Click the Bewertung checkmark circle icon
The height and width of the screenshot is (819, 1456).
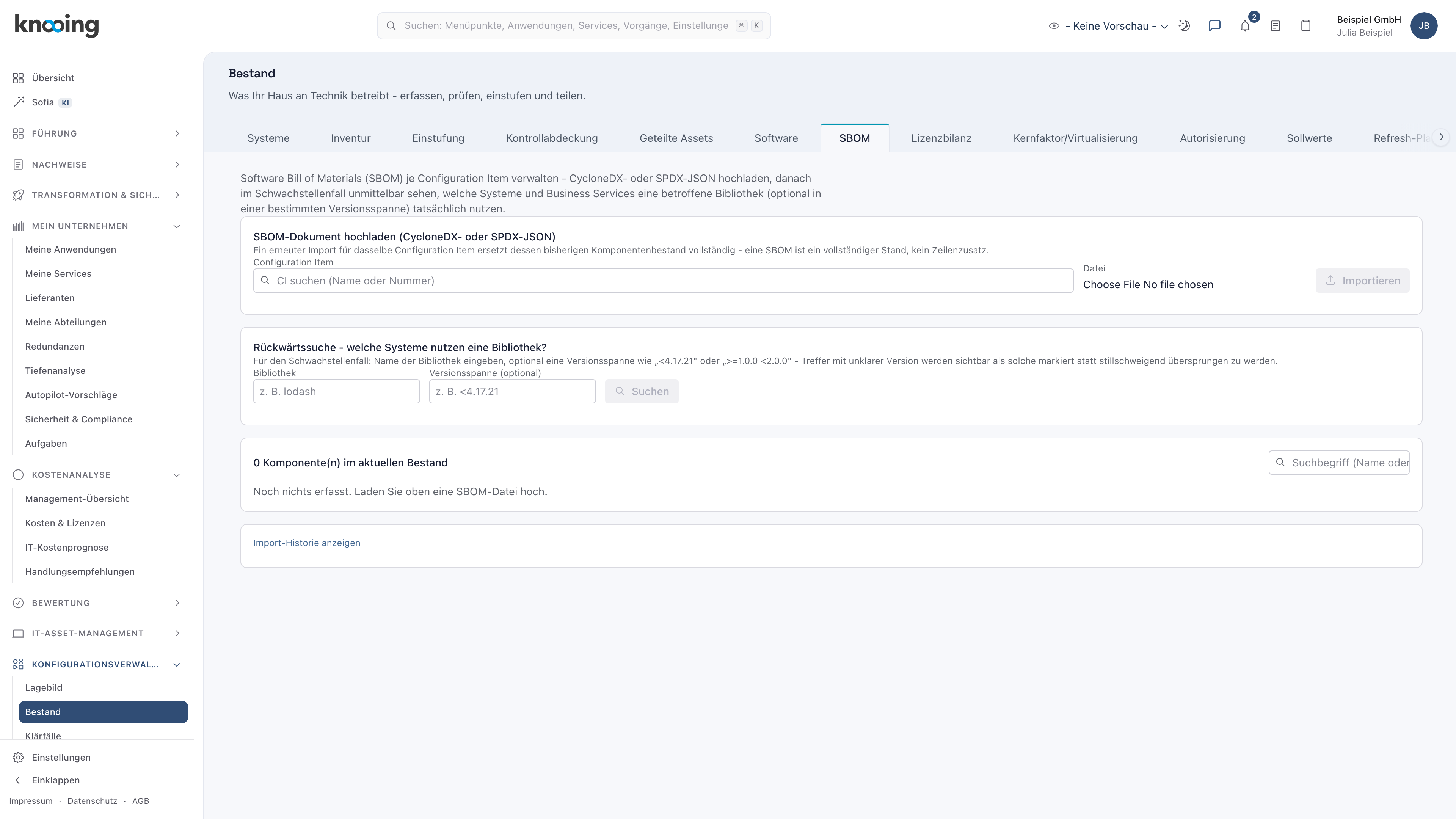18,602
